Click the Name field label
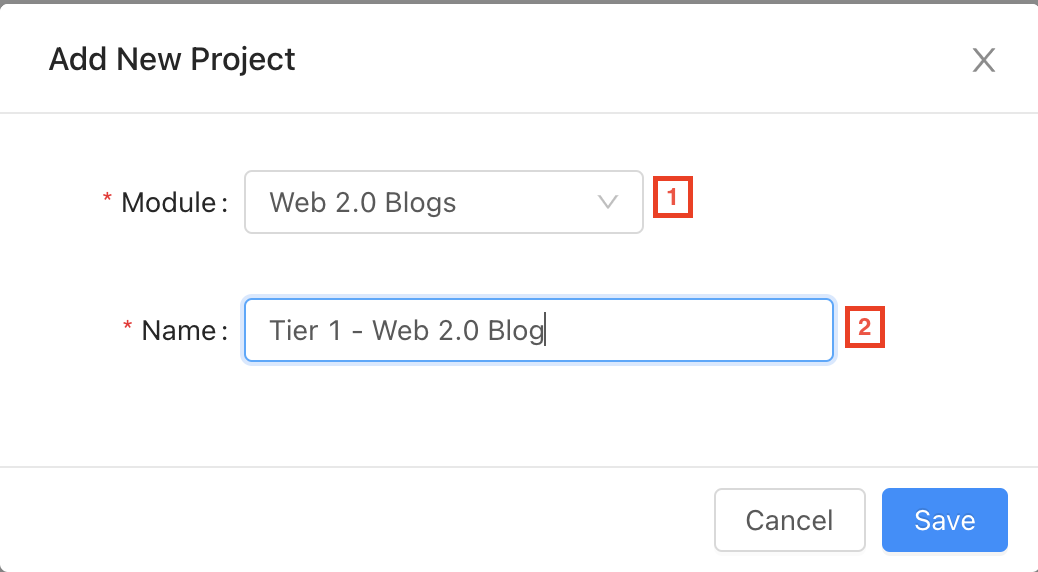The image size is (1038, 572). pos(178,330)
